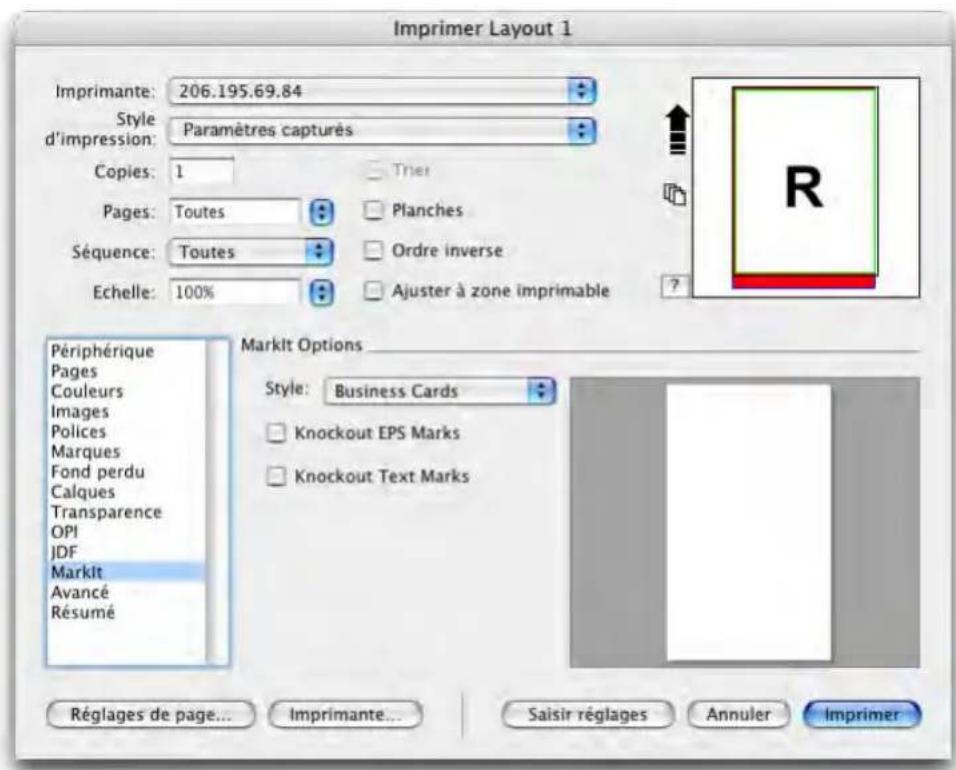Viewport: 956px width, 770px height.
Task: Click the Saisir réglages button
Action: 588,715
